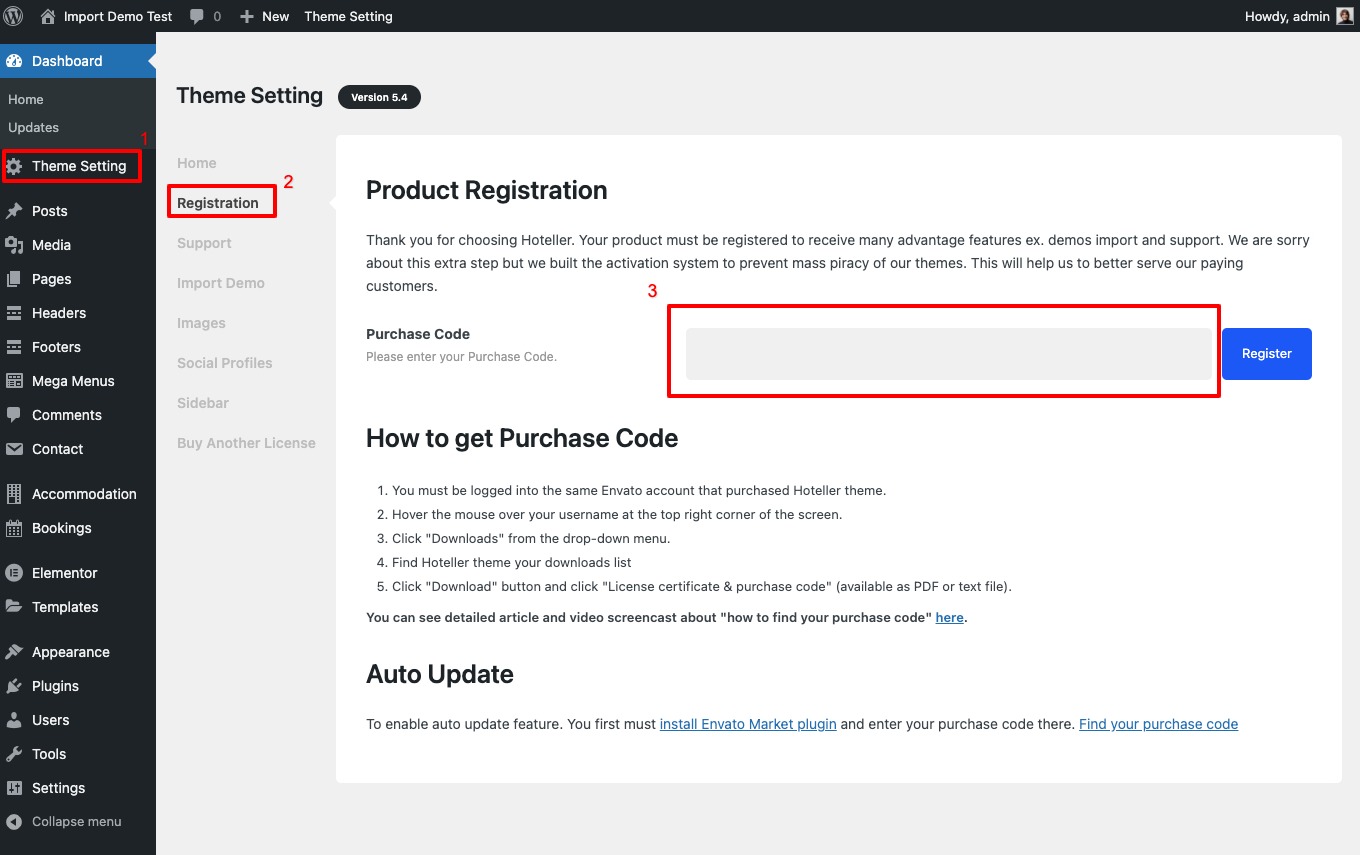1360x855 pixels.
Task: Select the Media library icon
Action: point(16,245)
